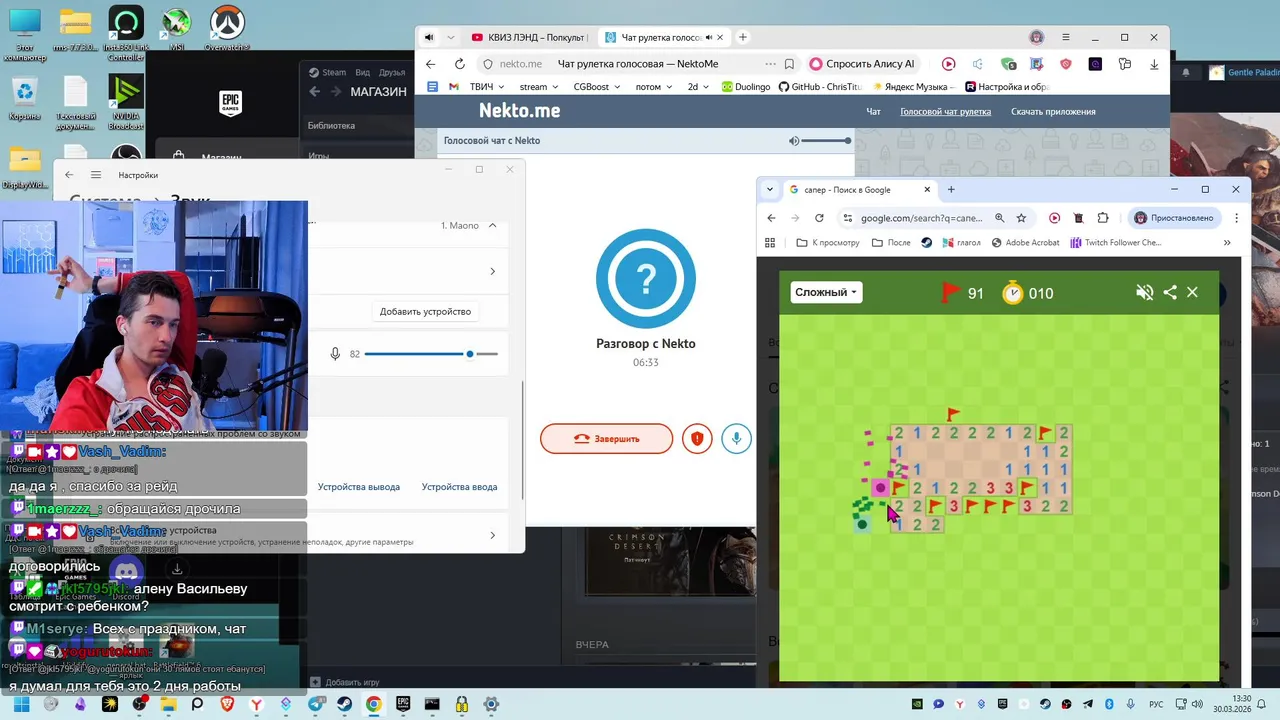Viewport: 1280px width, 720px height.
Task: Open Устройства вывода link in Settings
Action: pos(359,487)
